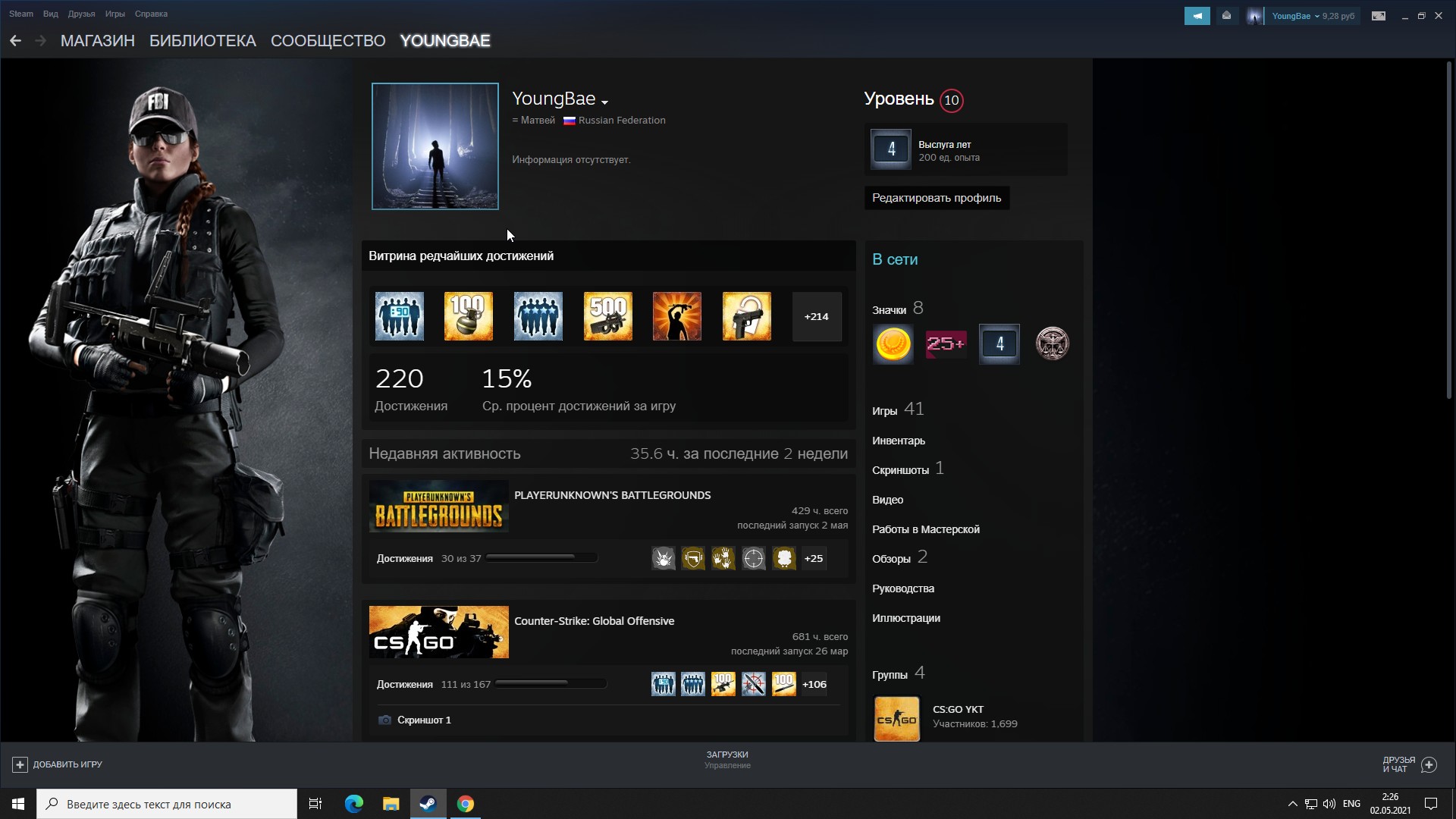Click the 500 P90 achievement icon

[608, 316]
